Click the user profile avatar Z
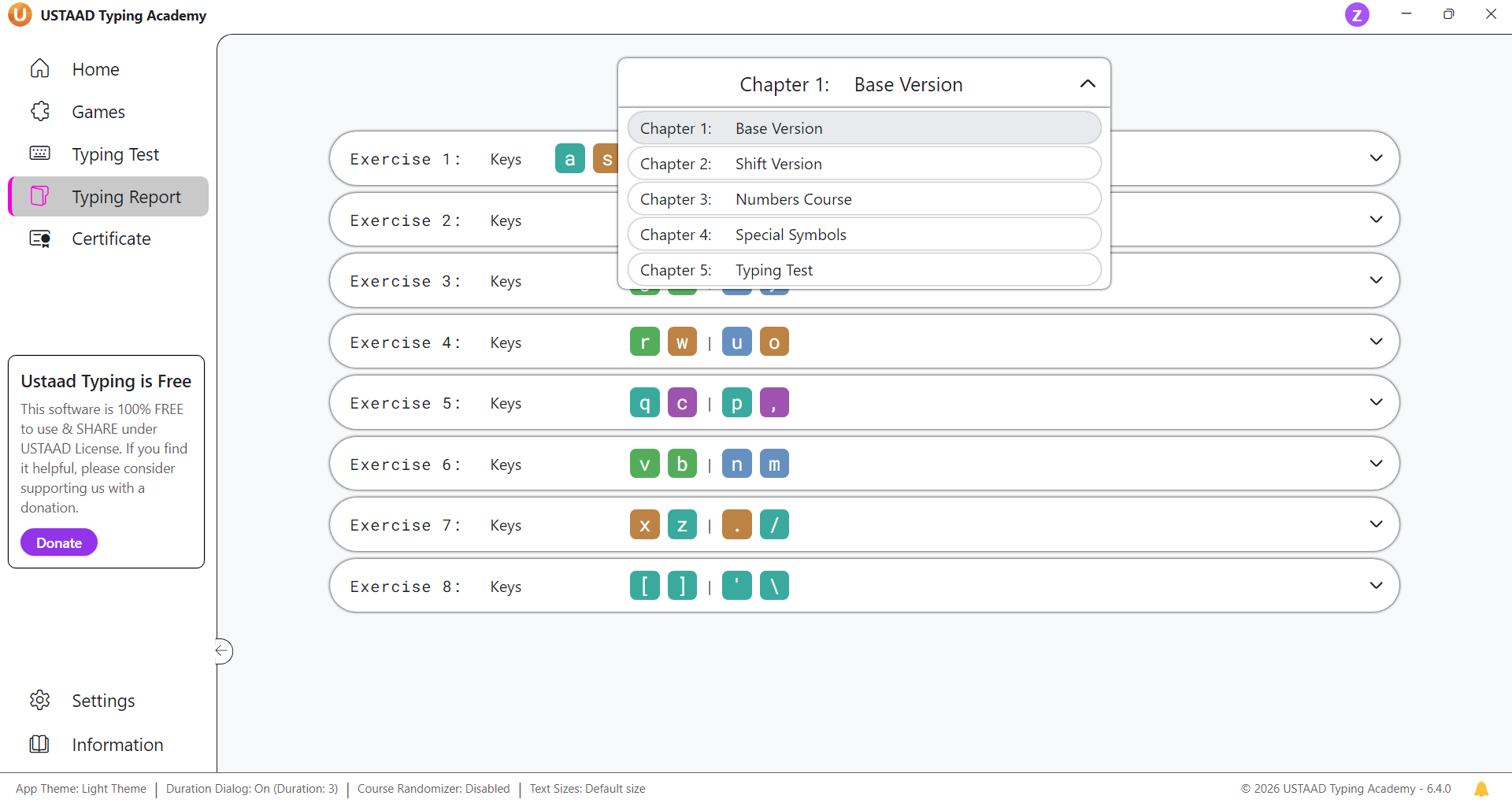Image resolution: width=1512 pixels, height=803 pixels. pos(1356,15)
